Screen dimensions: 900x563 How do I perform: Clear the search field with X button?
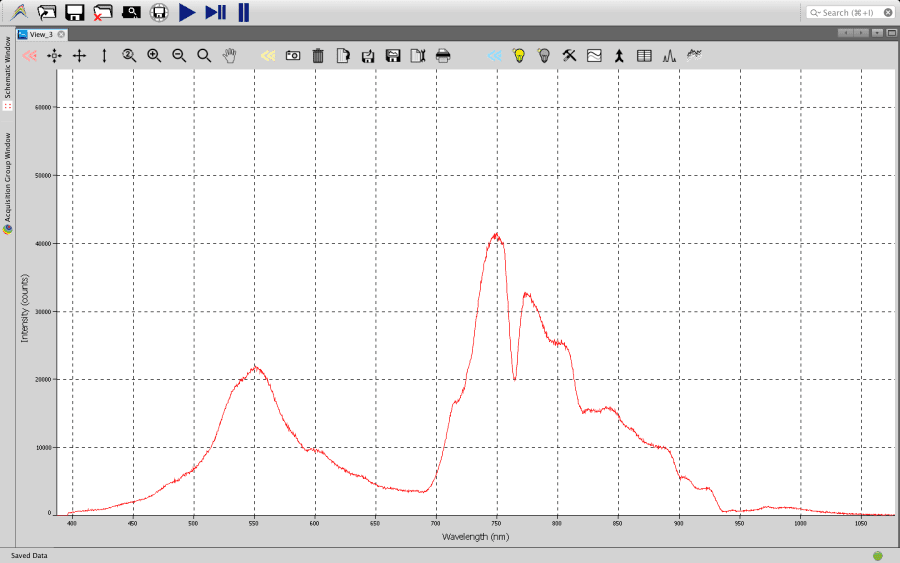(888, 13)
